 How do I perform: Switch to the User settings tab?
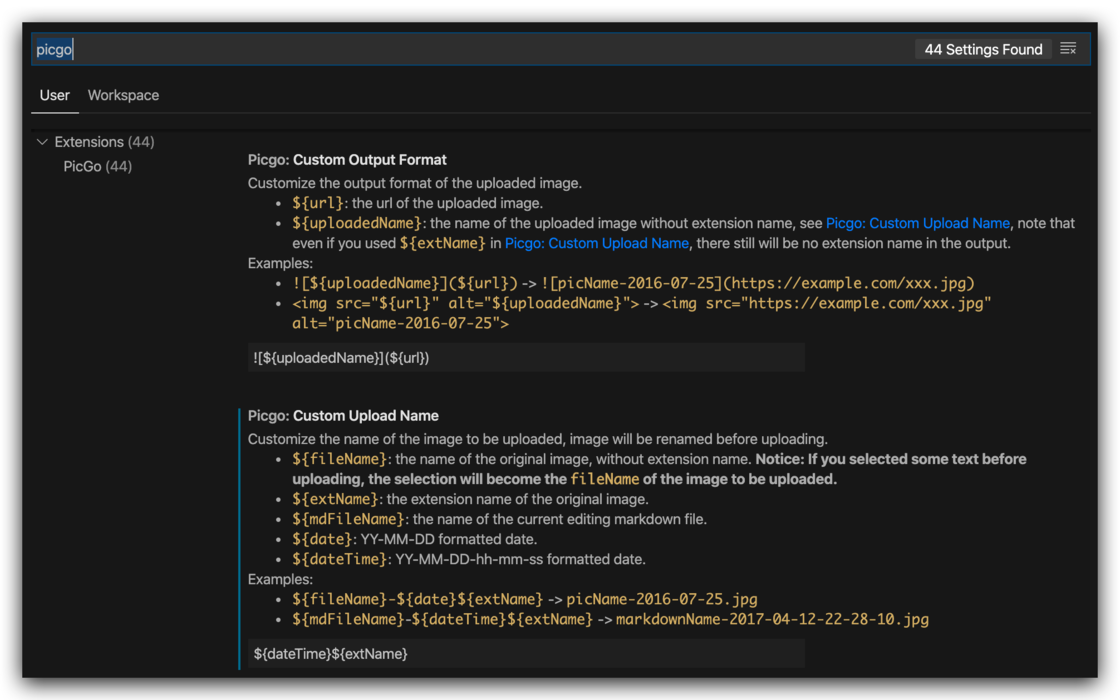coord(54,95)
